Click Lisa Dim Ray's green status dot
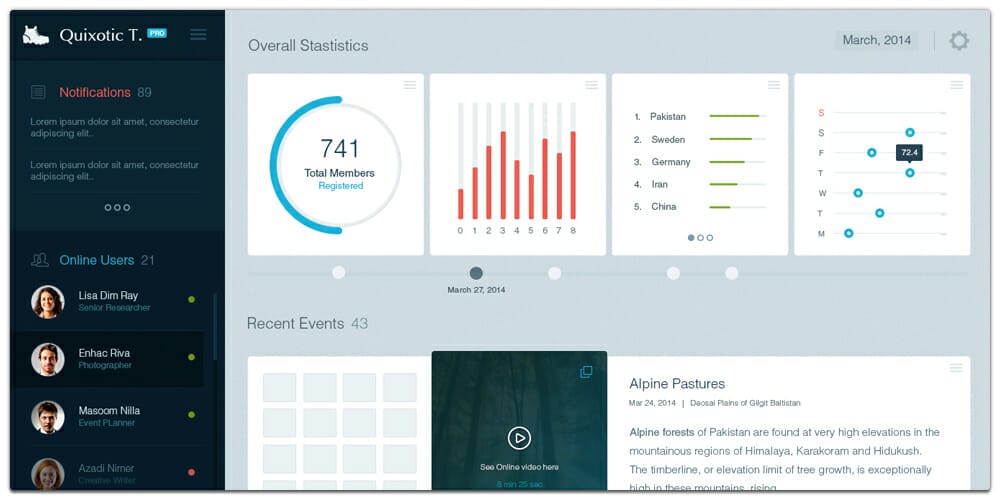1000x500 pixels. (x=191, y=299)
